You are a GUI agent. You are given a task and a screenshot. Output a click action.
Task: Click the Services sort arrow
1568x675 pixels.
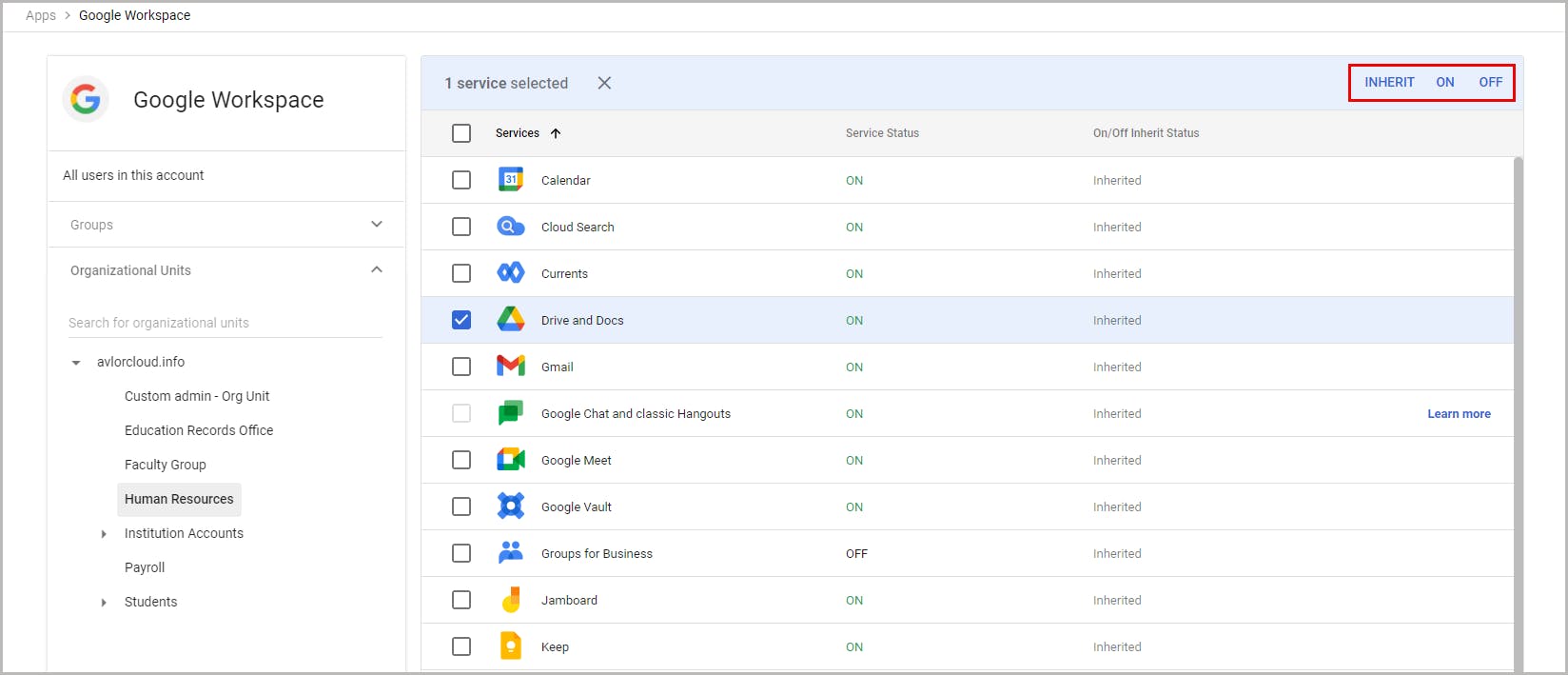coord(556,133)
